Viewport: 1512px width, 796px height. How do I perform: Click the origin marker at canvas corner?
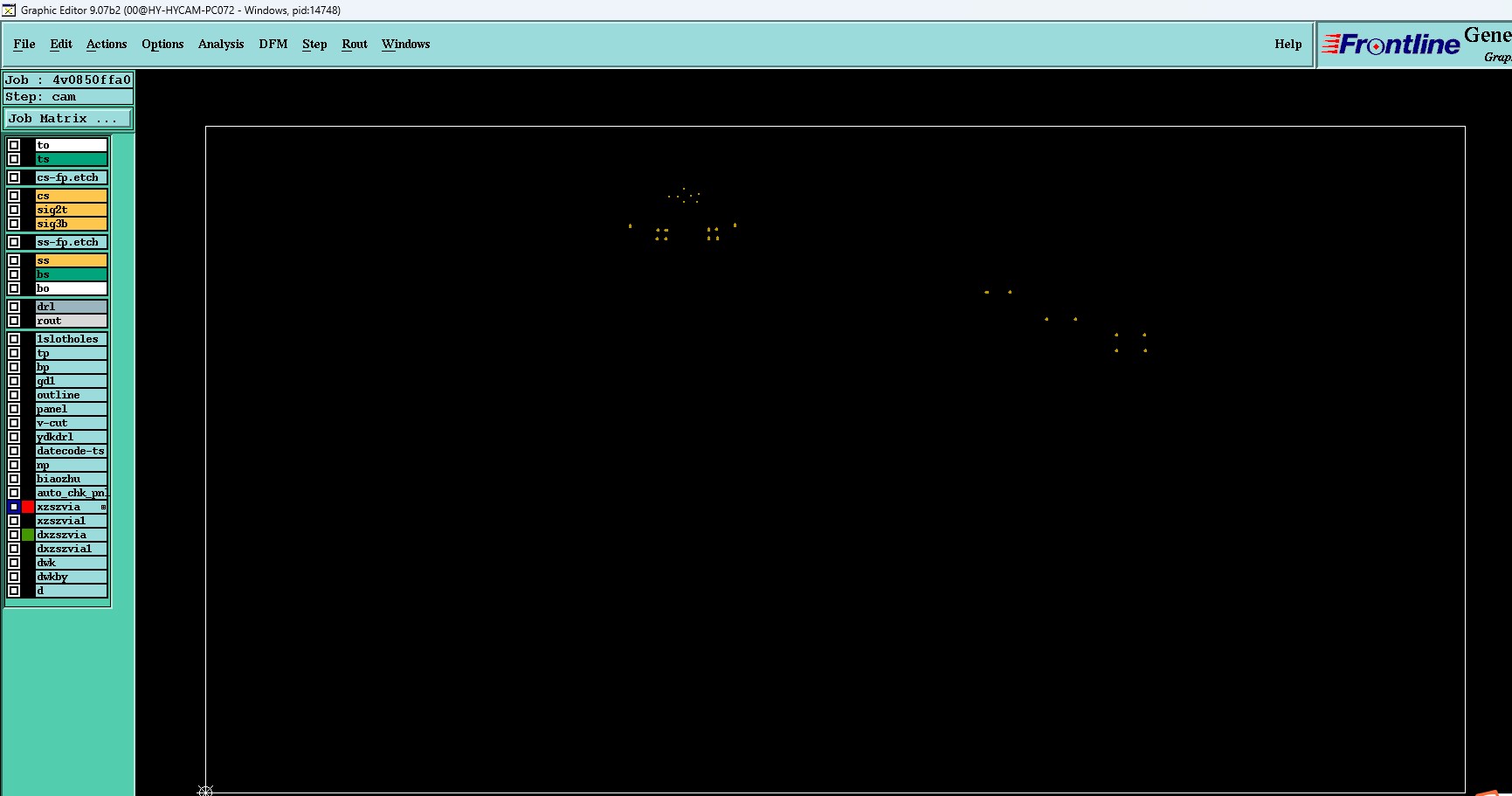[205, 791]
